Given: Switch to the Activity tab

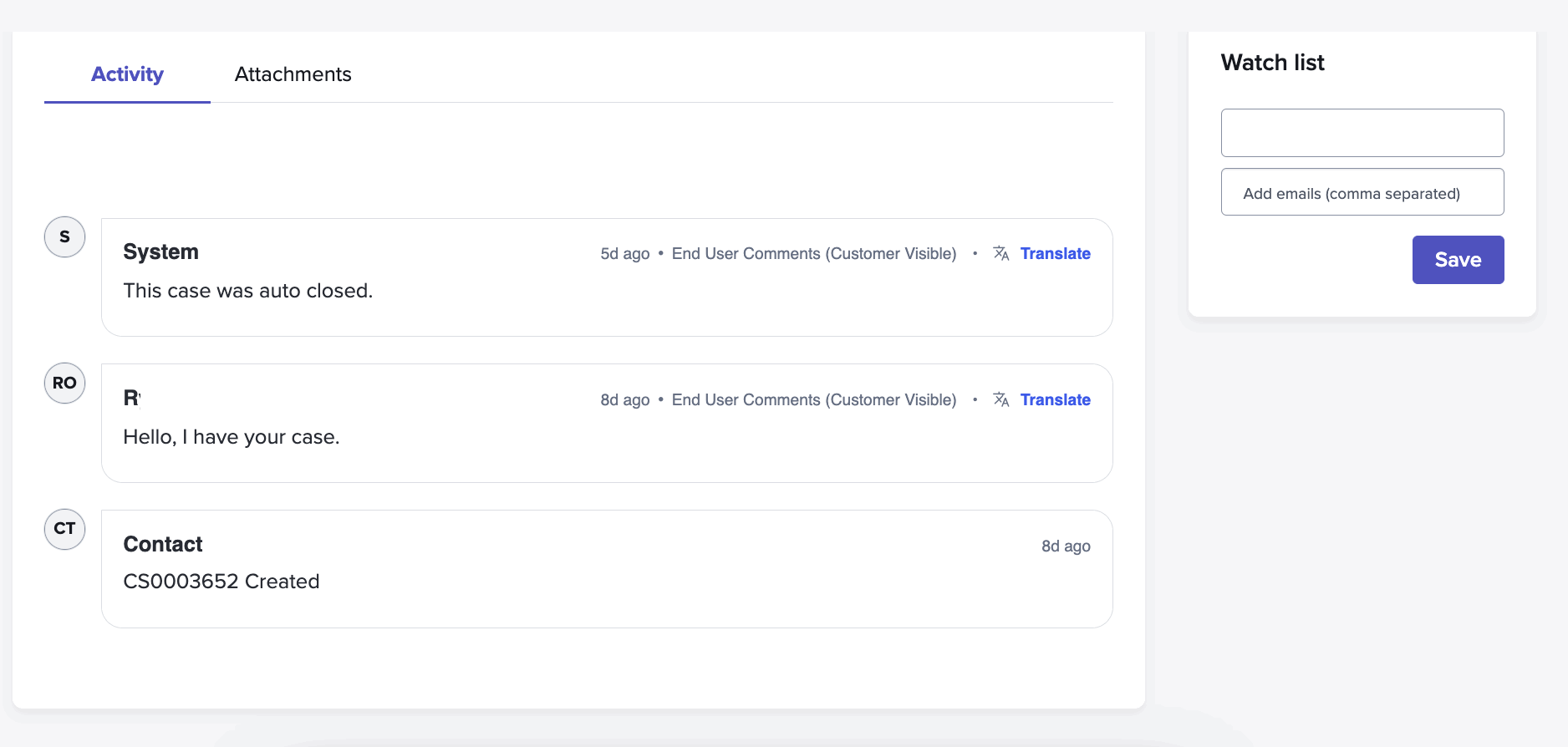Looking at the screenshot, I should tap(127, 74).
